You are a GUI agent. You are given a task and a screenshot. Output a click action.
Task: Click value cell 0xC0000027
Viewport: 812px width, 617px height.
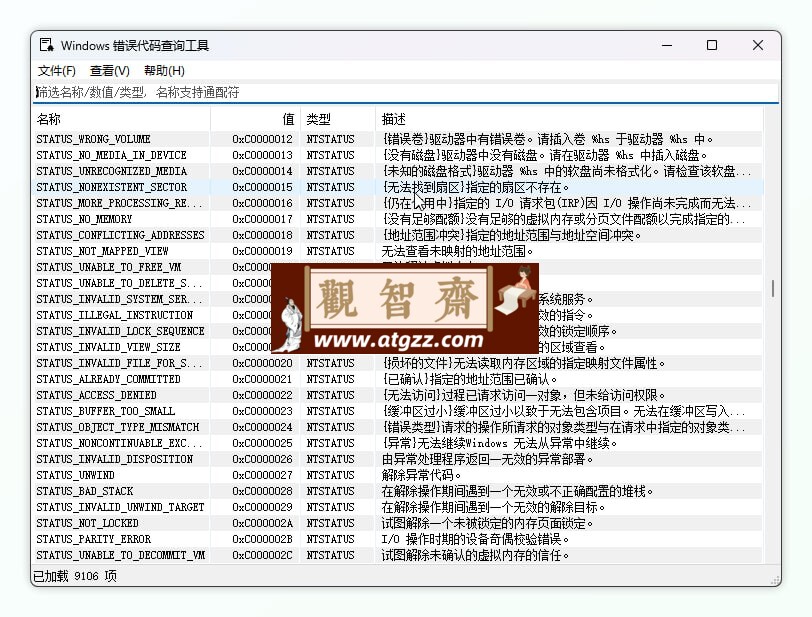coord(262,476)
